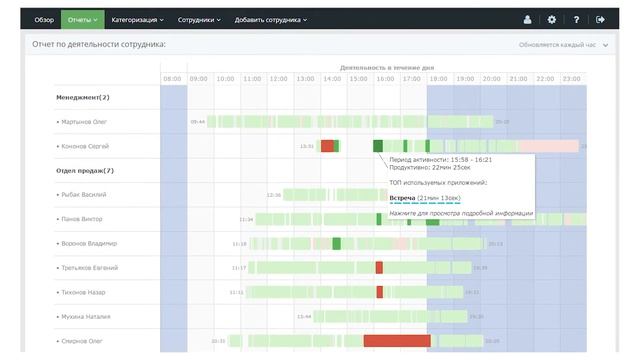
Task: Collapse the Отдел продаж(7) group
Action: pyautogui.click(x=85, y=171)
